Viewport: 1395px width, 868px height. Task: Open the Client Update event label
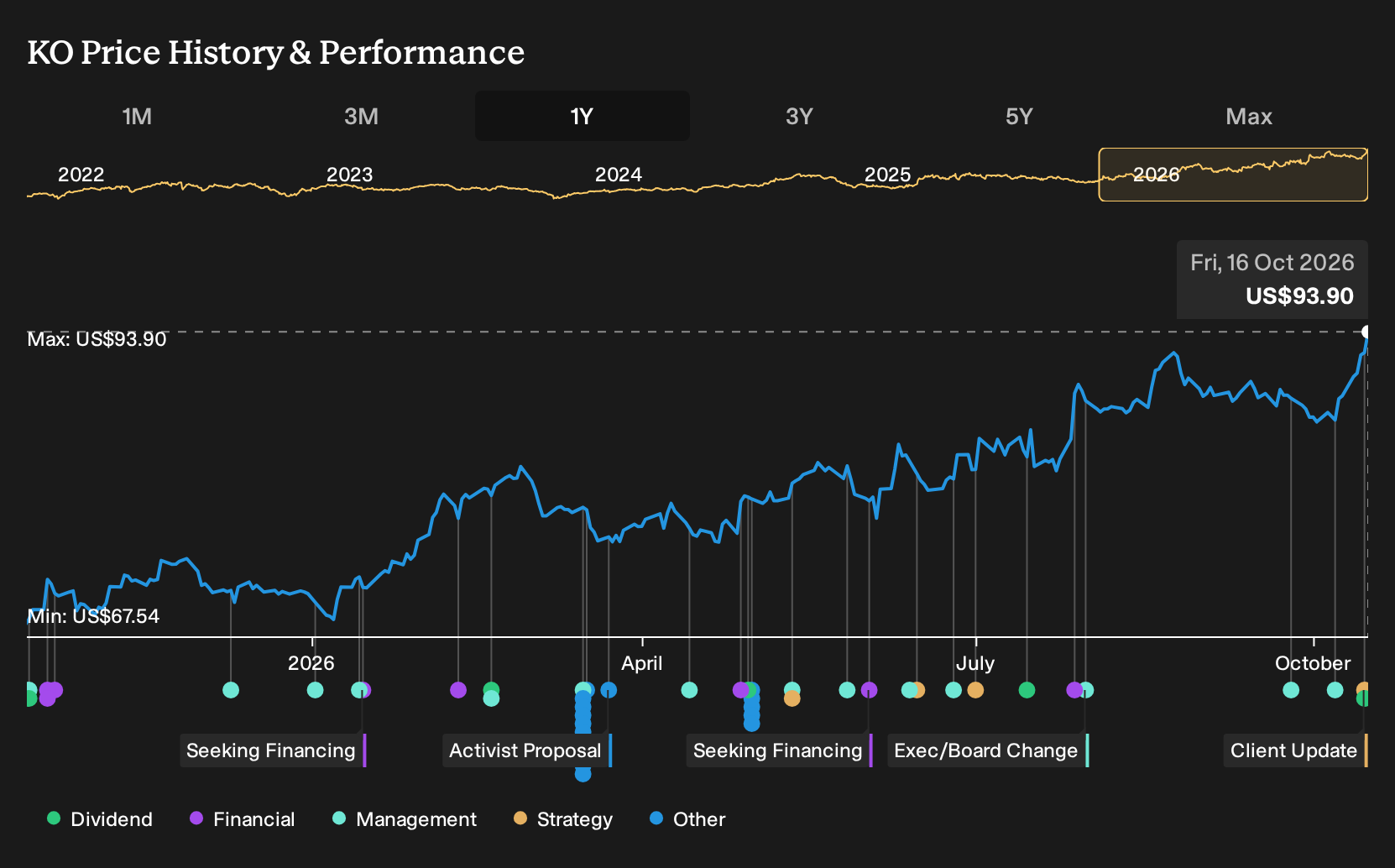pos(1295,750)
